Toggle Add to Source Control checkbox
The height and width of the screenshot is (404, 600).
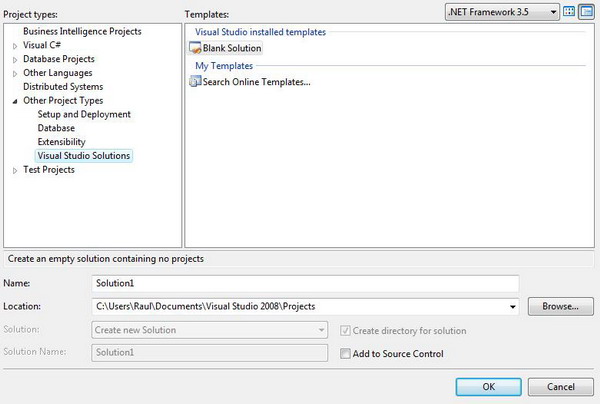(x=345, y=354)
